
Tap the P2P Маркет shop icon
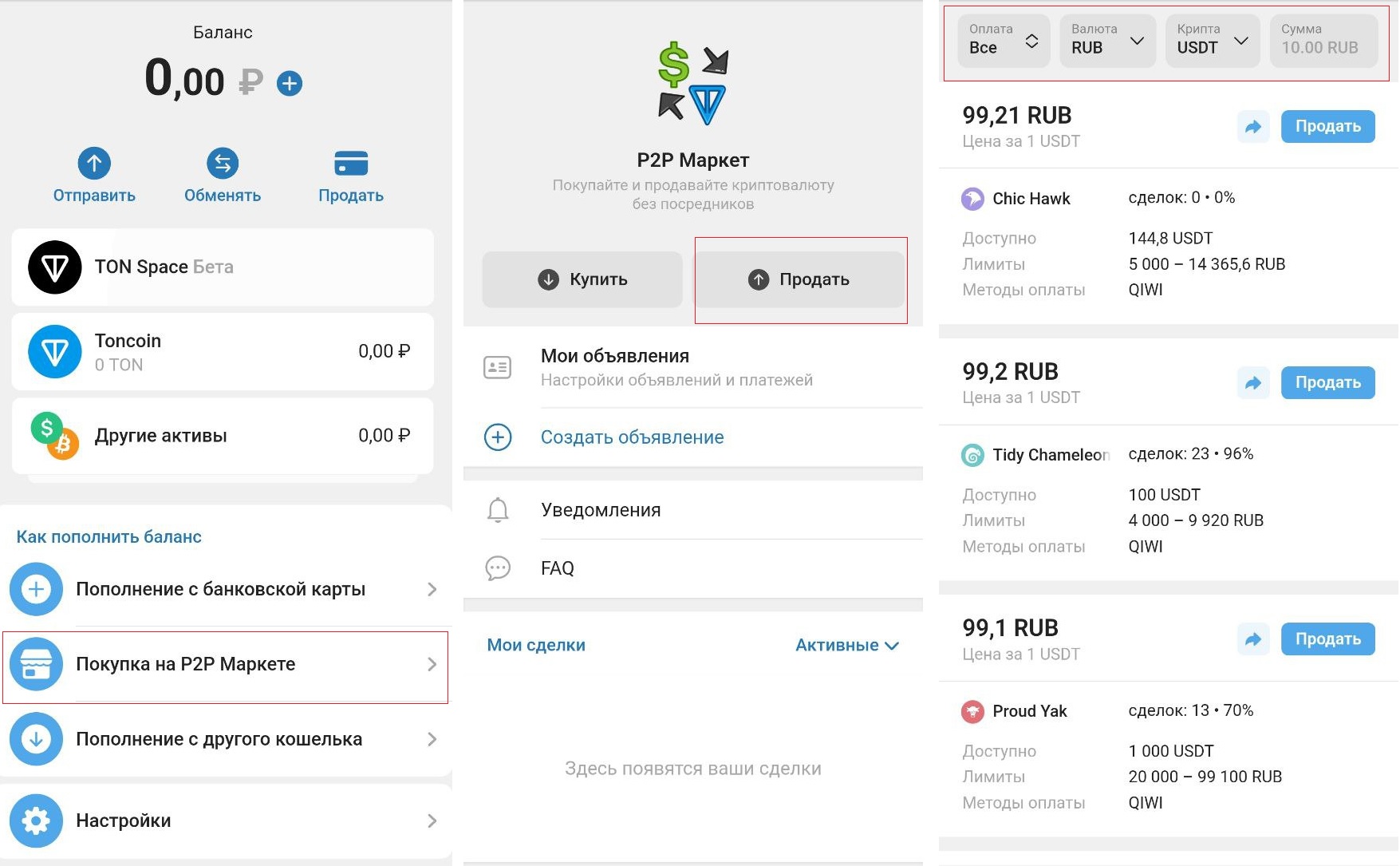36,664
